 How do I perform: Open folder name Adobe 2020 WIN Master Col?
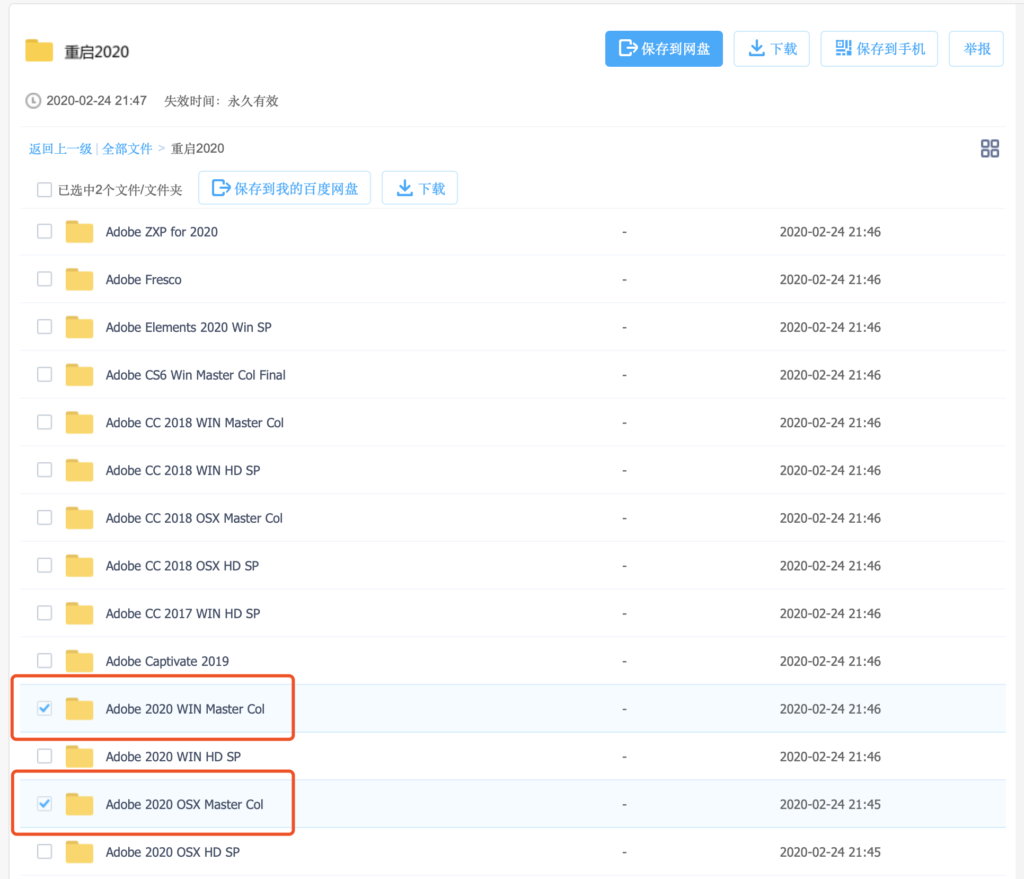[185, 709]
